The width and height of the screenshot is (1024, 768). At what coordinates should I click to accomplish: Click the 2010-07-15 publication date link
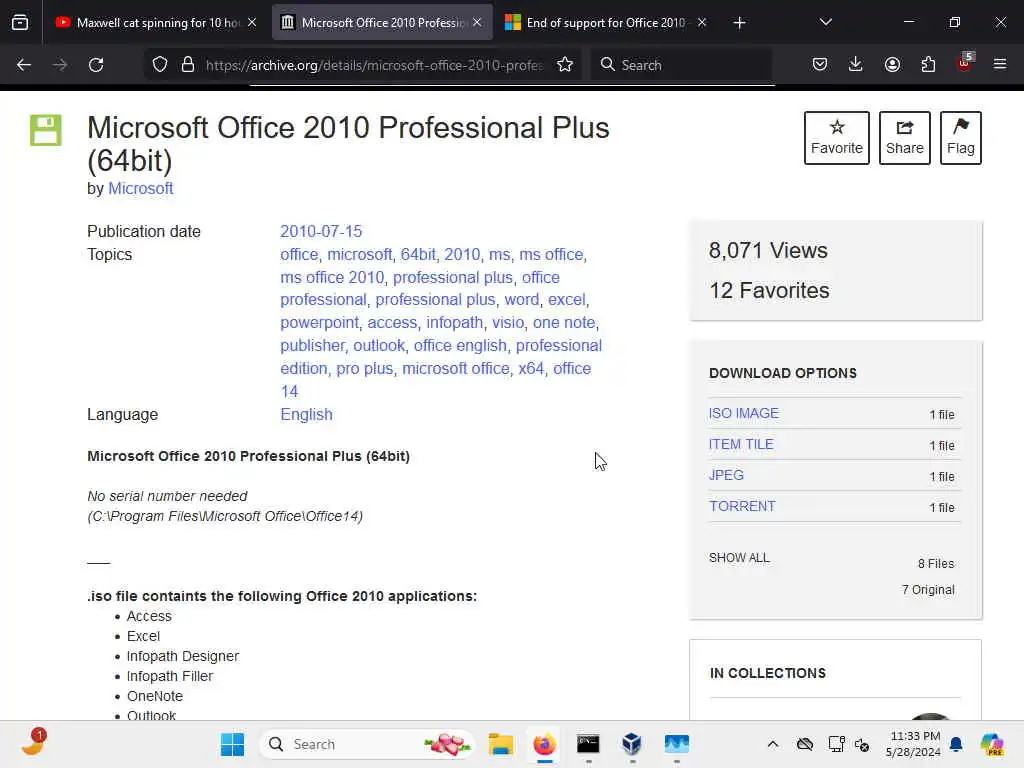321,231
